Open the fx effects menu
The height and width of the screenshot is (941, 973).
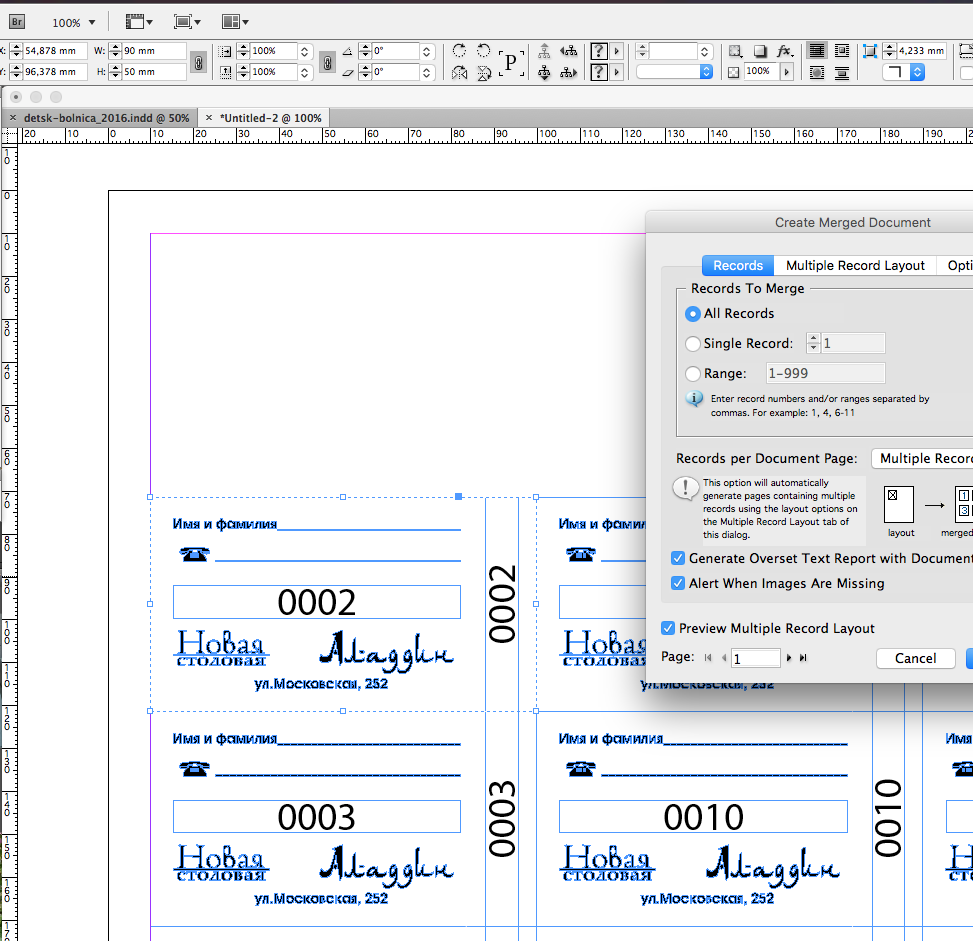point(785,51)
